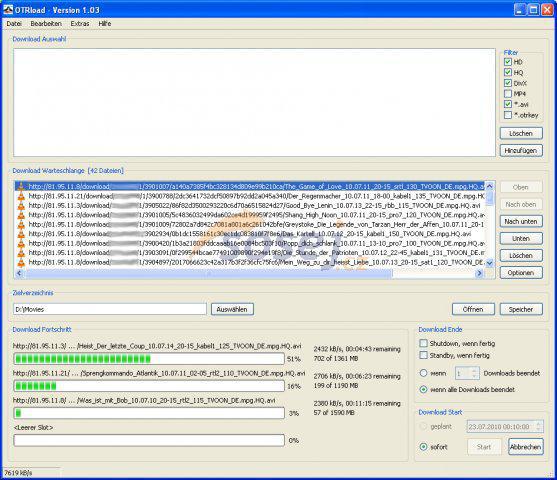Open the Hilfe menu
Viewport: 557px width, 480px height.
click(x=105, y=23)
